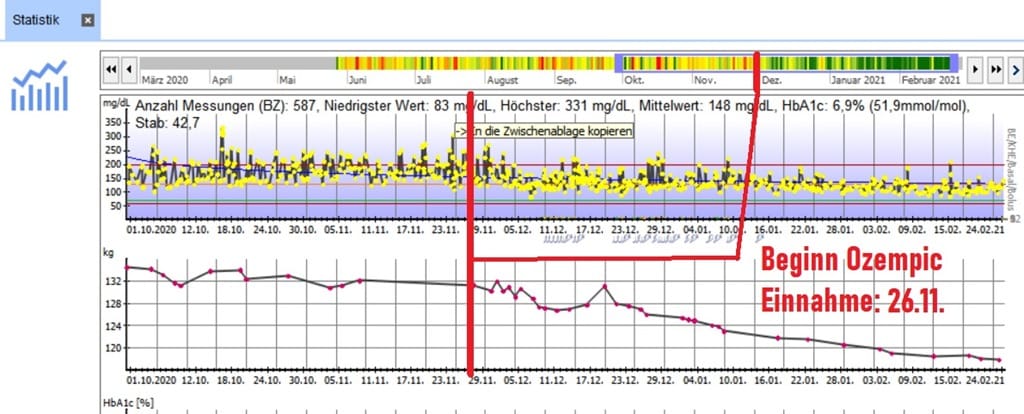
Task: Click the 'In die Zwischenablage kopieren' tooltip button
Action: click(544, 131)
